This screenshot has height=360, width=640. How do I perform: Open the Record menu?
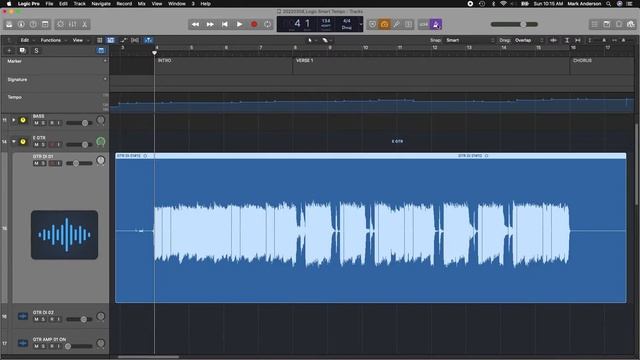pyautogui.click(x=124, y=4)
